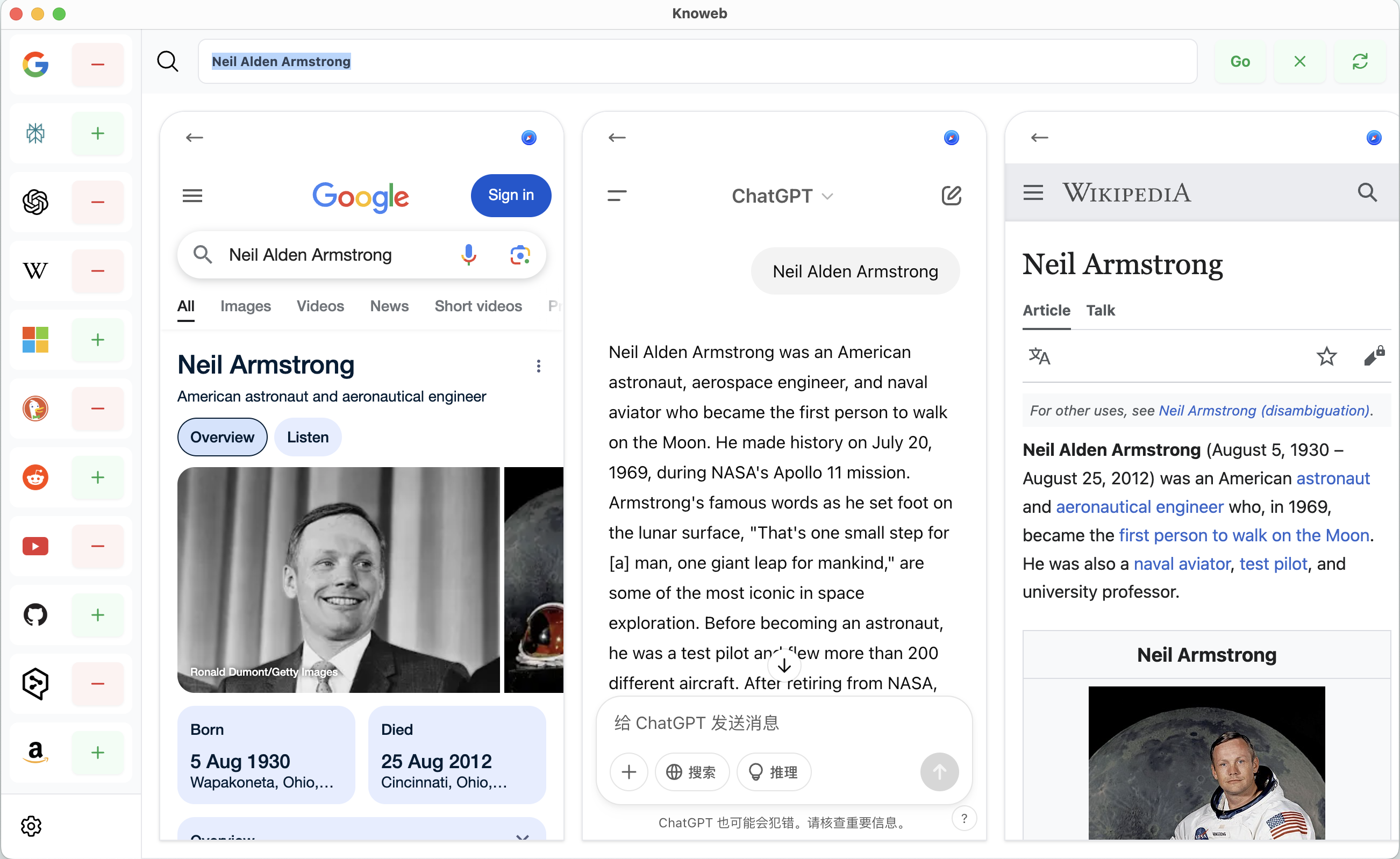Select the Videos tab on Google
Image resolution: width=1400 pixels, height=859 pixels.
[x=320, y=306]
